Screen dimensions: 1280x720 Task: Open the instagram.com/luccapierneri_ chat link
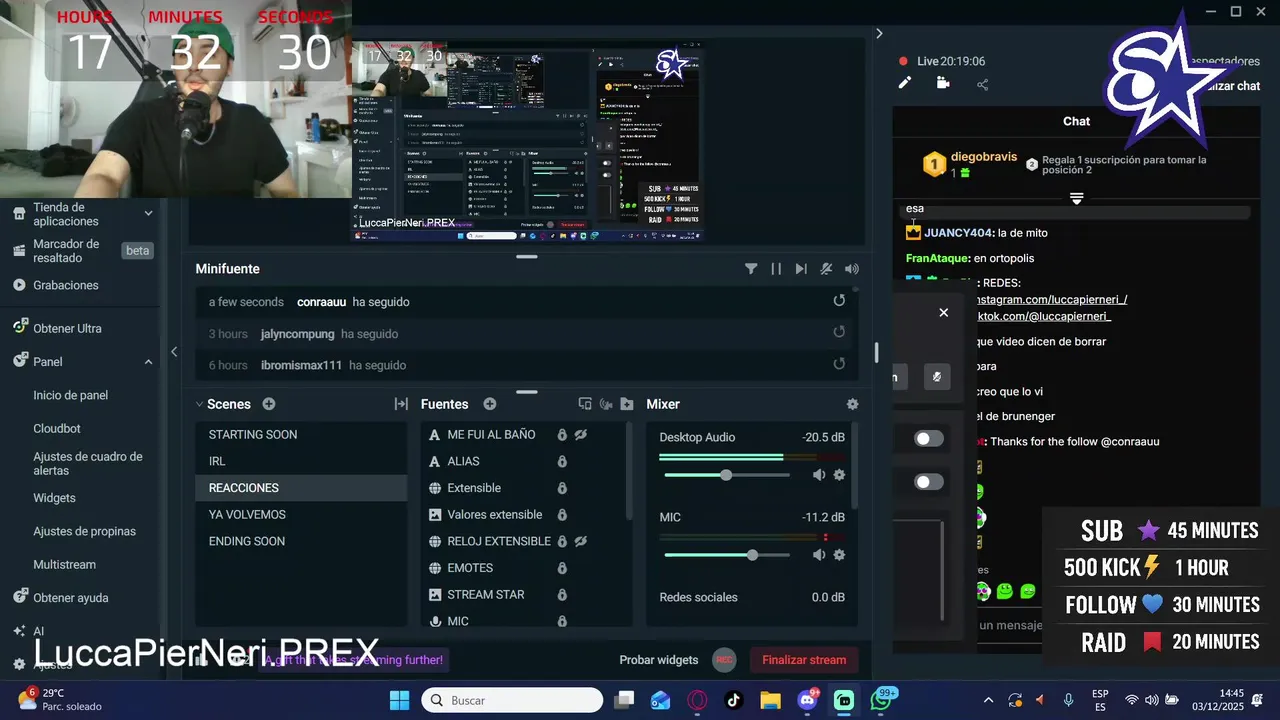click(1052, 300)
